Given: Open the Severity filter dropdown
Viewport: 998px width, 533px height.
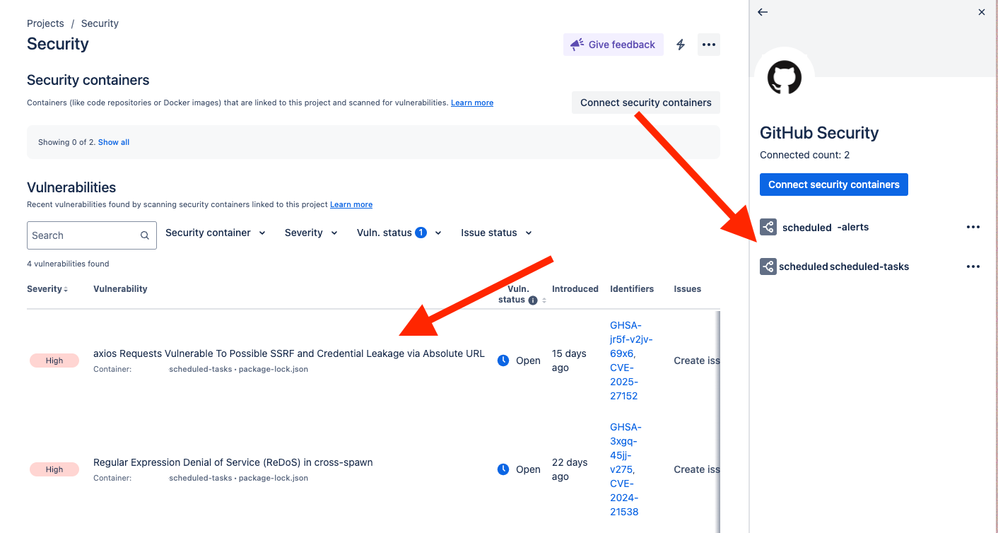Looking at the screenshot, I should coord(311,233).
